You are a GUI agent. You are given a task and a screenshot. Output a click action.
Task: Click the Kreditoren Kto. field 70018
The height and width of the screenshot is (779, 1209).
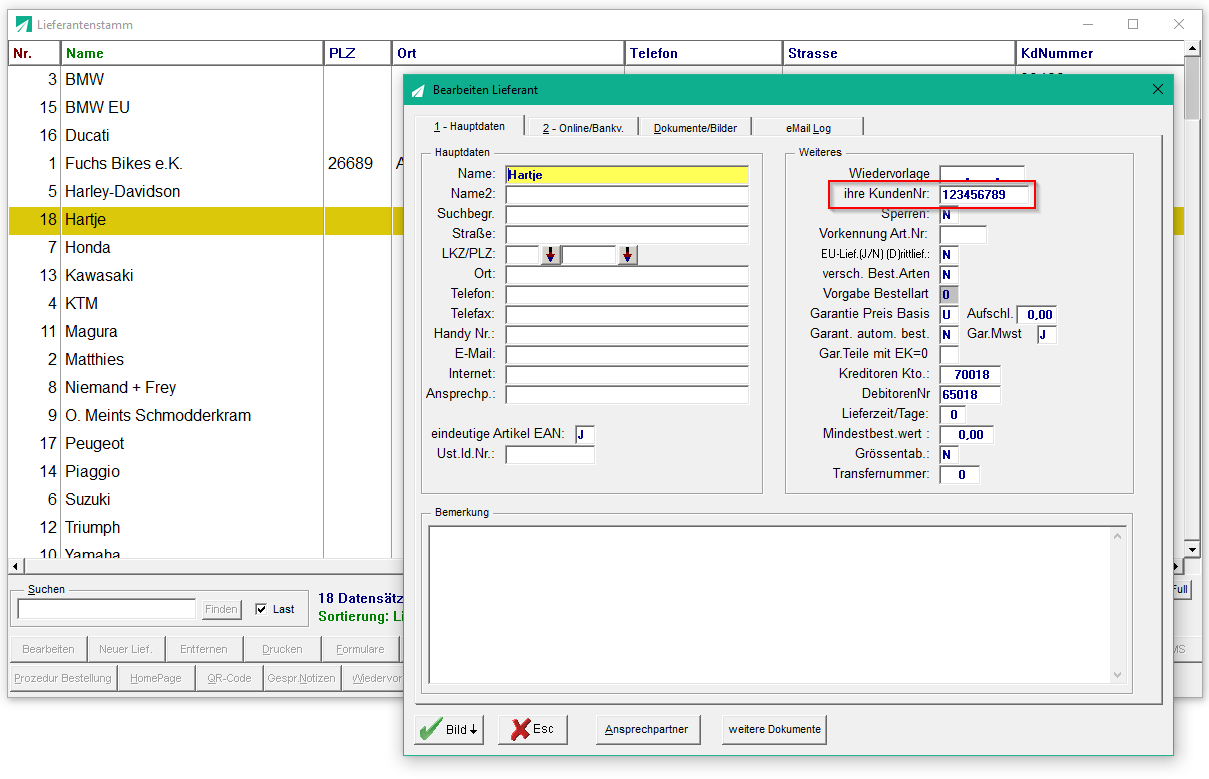tap(970, 374)
